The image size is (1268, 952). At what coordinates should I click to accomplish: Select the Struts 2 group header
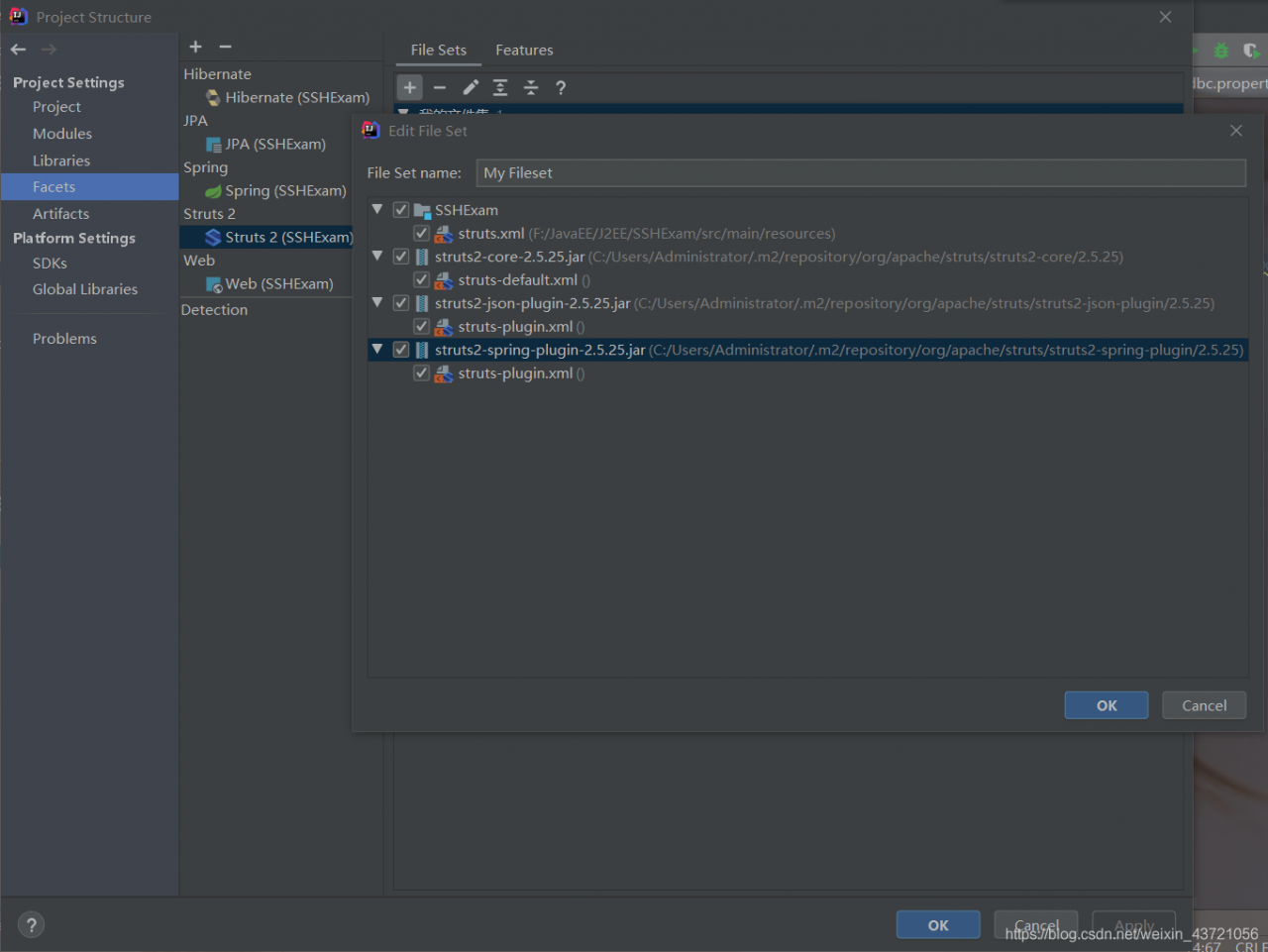click(x=209, y=214)
